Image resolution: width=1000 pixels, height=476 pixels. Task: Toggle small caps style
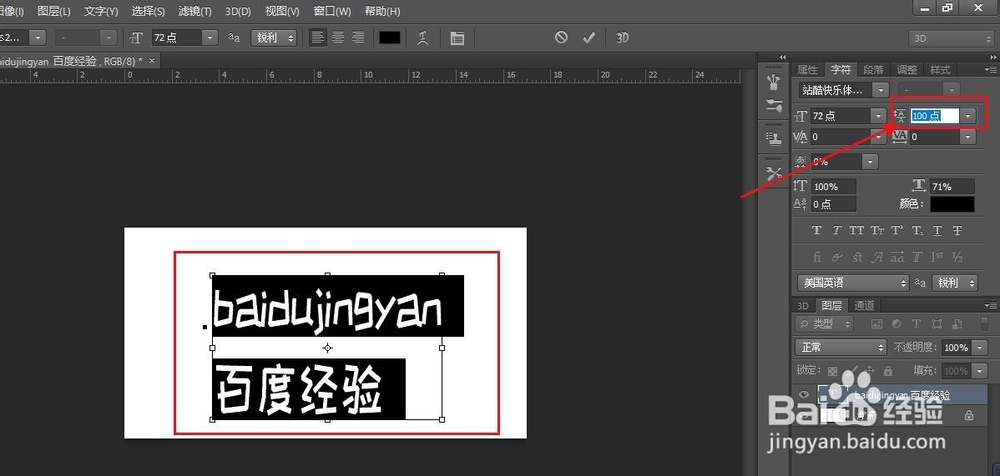(x=878, y=230)
